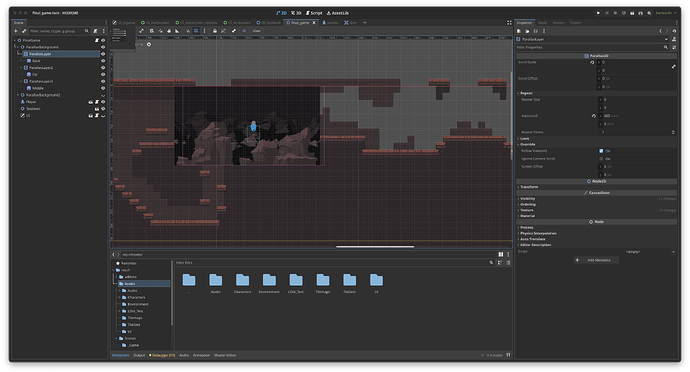Click the Filter Properties search field
This screenshot has height=372, width=690.
[x=590, y=48]
